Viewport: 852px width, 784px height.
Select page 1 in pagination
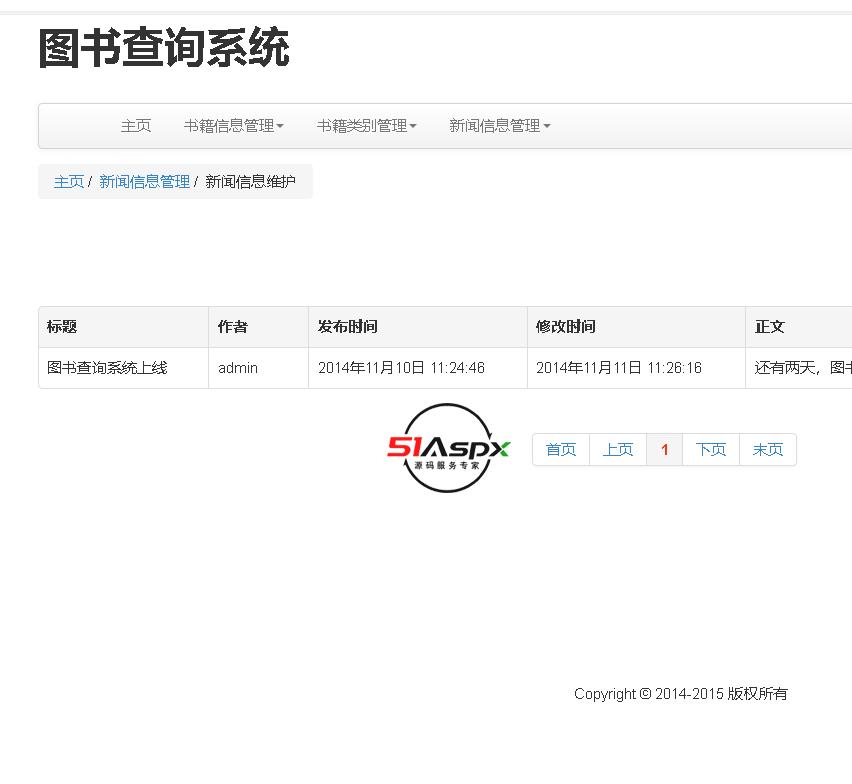click(665, 449)
